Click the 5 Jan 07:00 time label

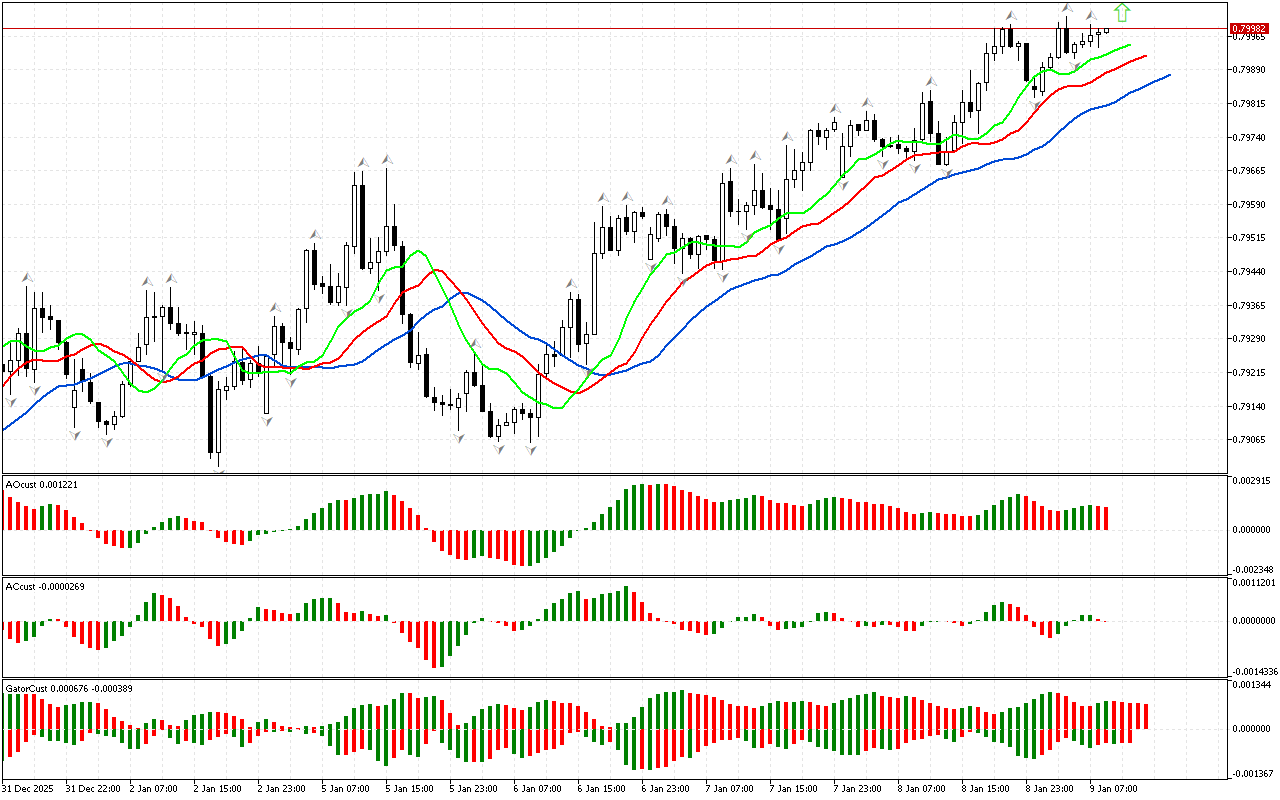[x=347, y=788]
